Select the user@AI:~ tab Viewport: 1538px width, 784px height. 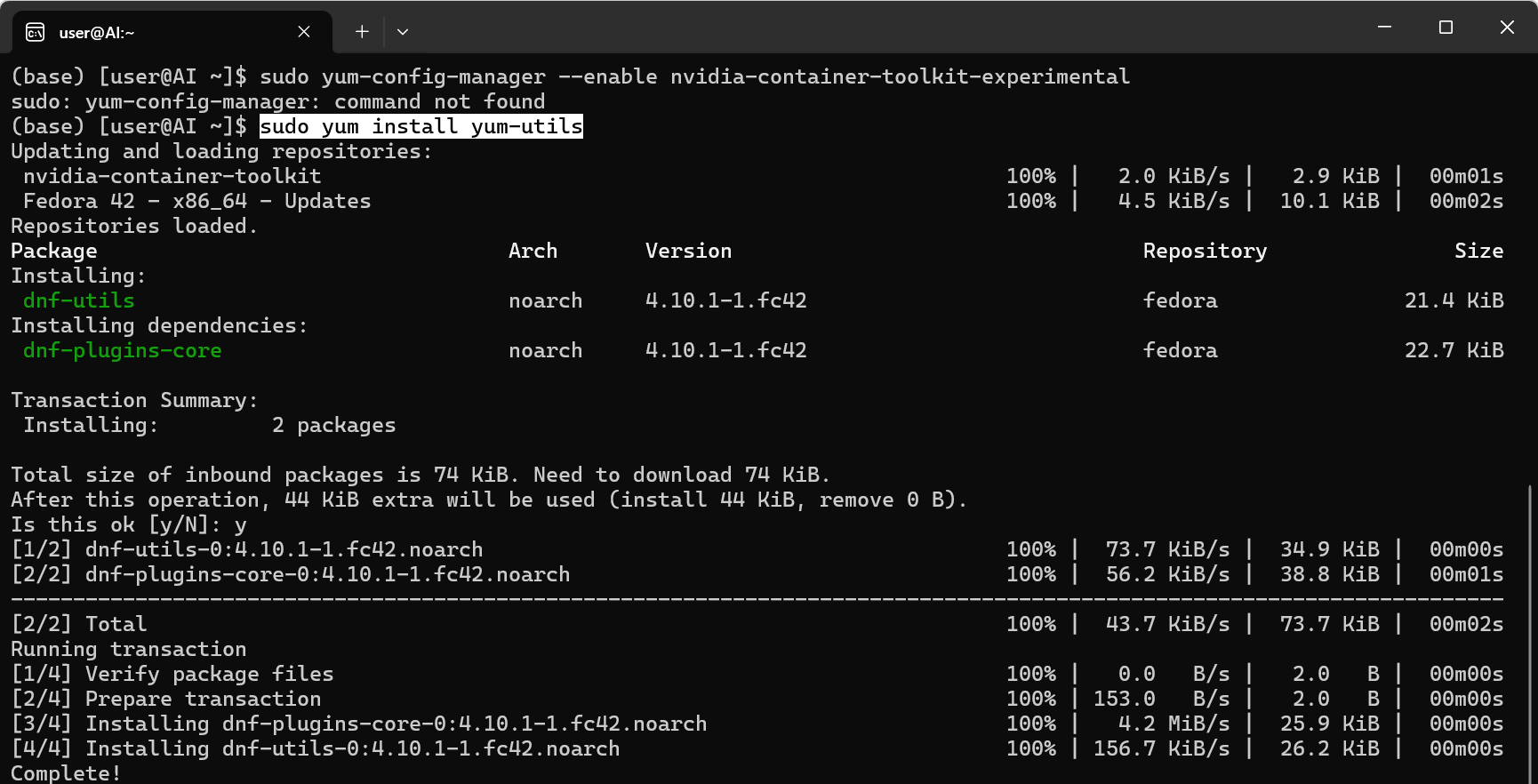[x=133, y=31]
